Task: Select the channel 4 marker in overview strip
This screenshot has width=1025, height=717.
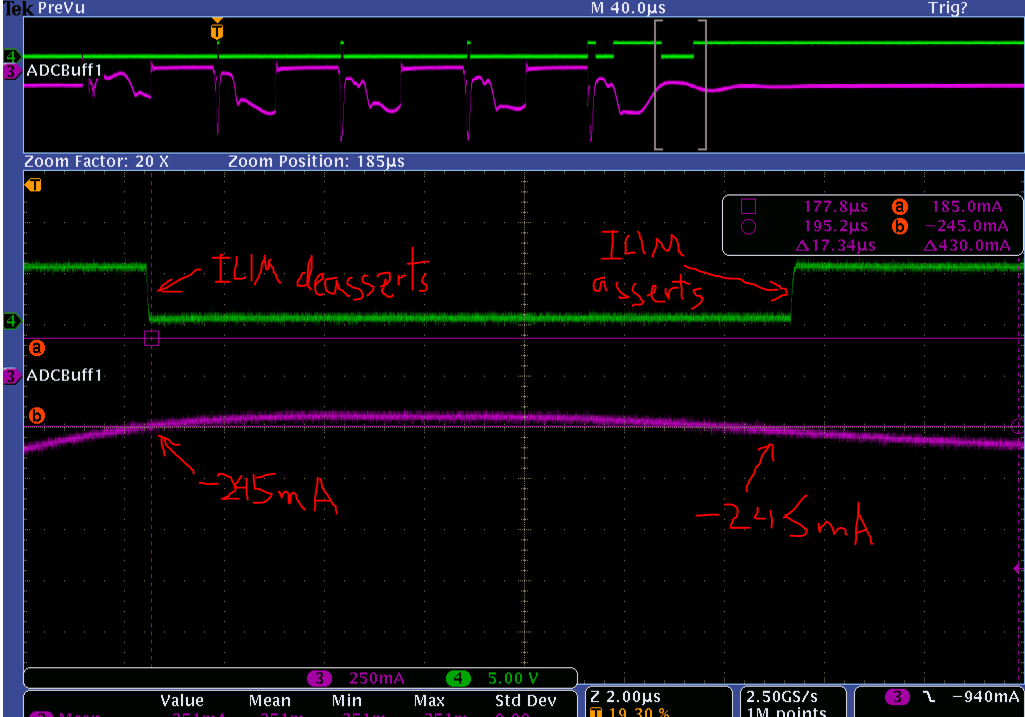Action: click(x=12, y=56)
